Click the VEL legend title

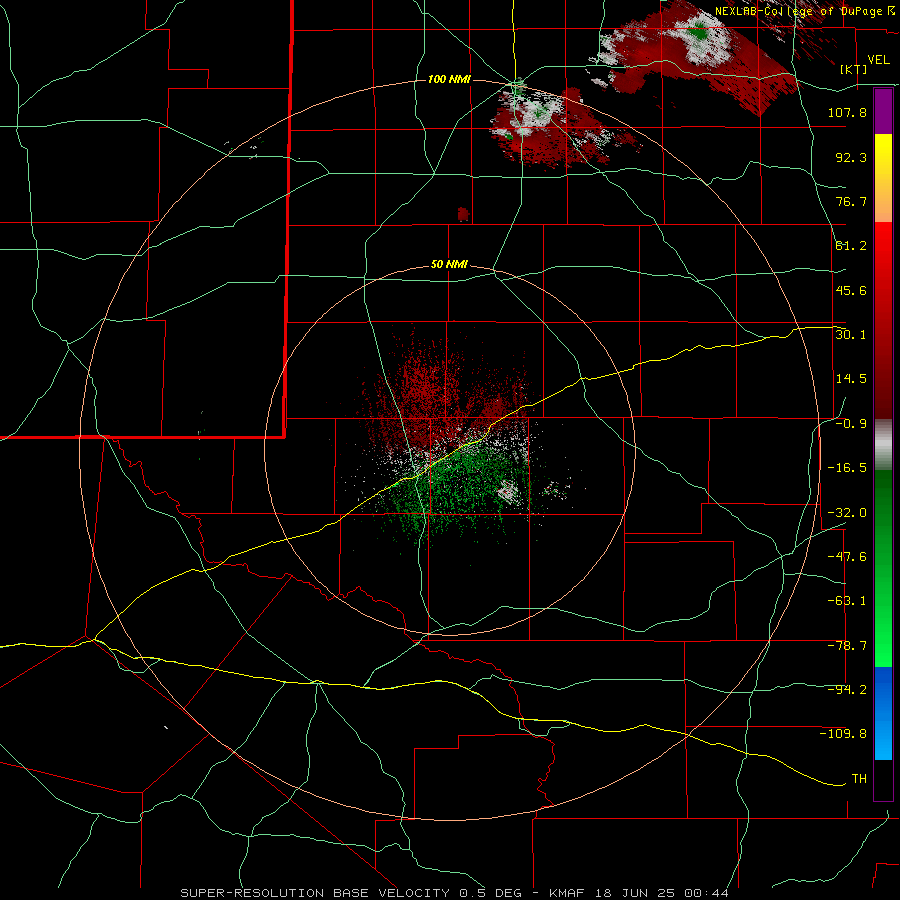coord(879,60)
